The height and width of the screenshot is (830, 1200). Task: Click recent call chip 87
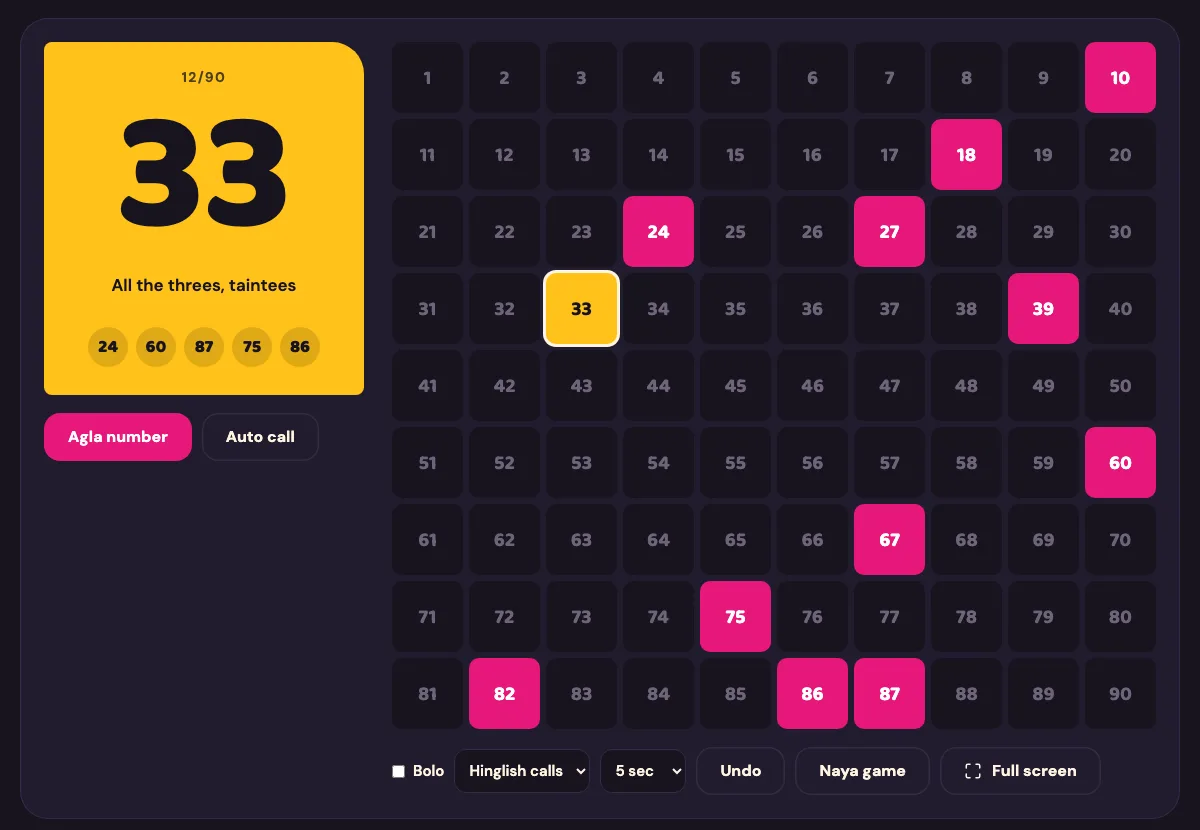(x=204, y=347)
